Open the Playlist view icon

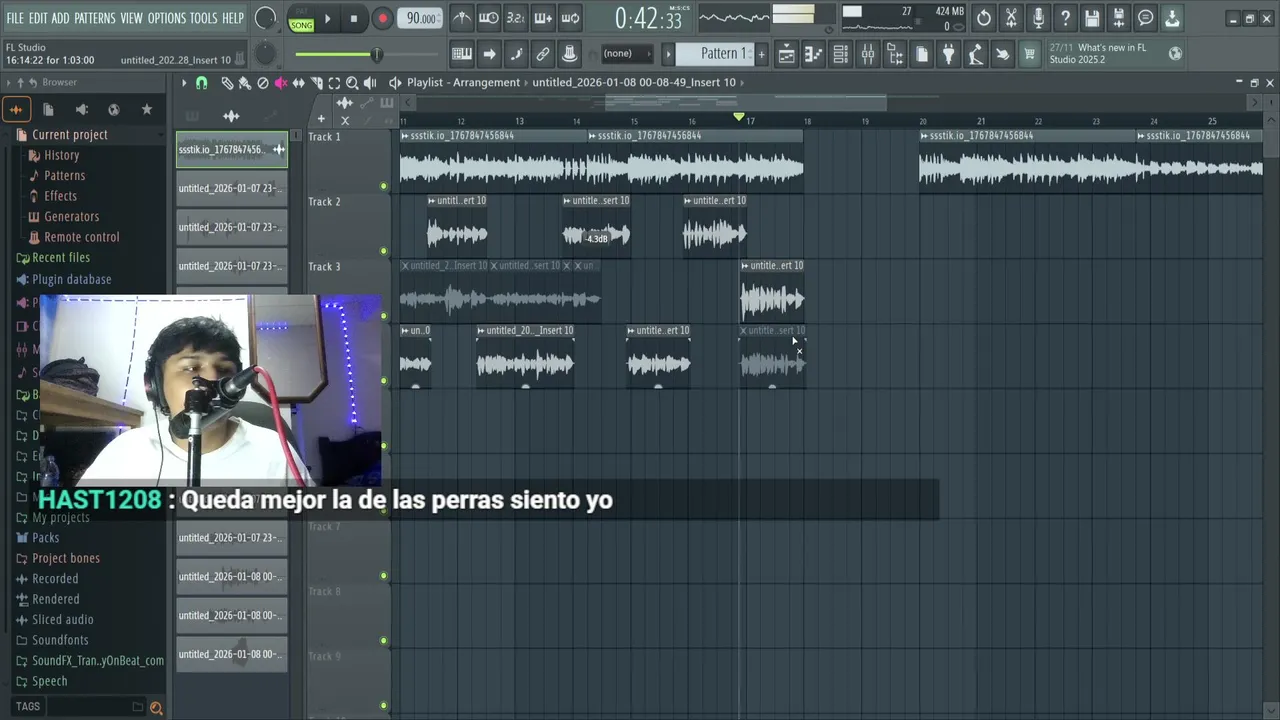(x=787, y=54)
